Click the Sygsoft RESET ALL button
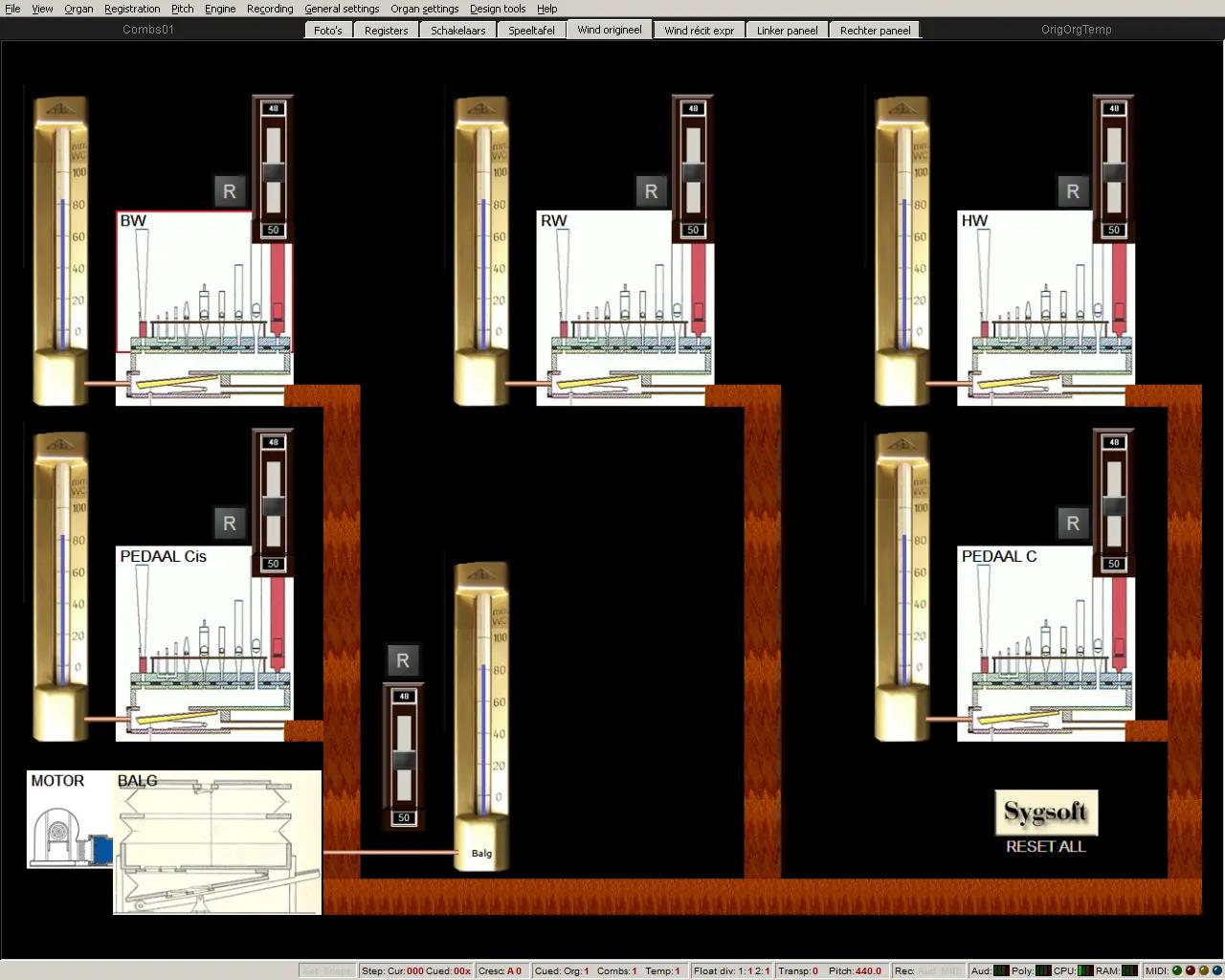The width and height of the screenshot is (1225, 980). point(1045,821)
